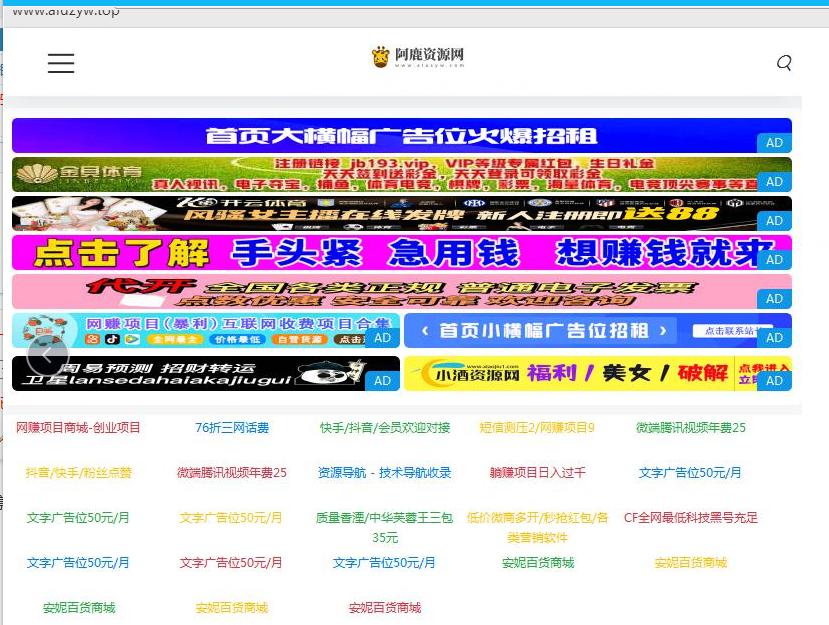Click AD badge on 代开 banner
829x625 pixels.
tap(775, 299)
